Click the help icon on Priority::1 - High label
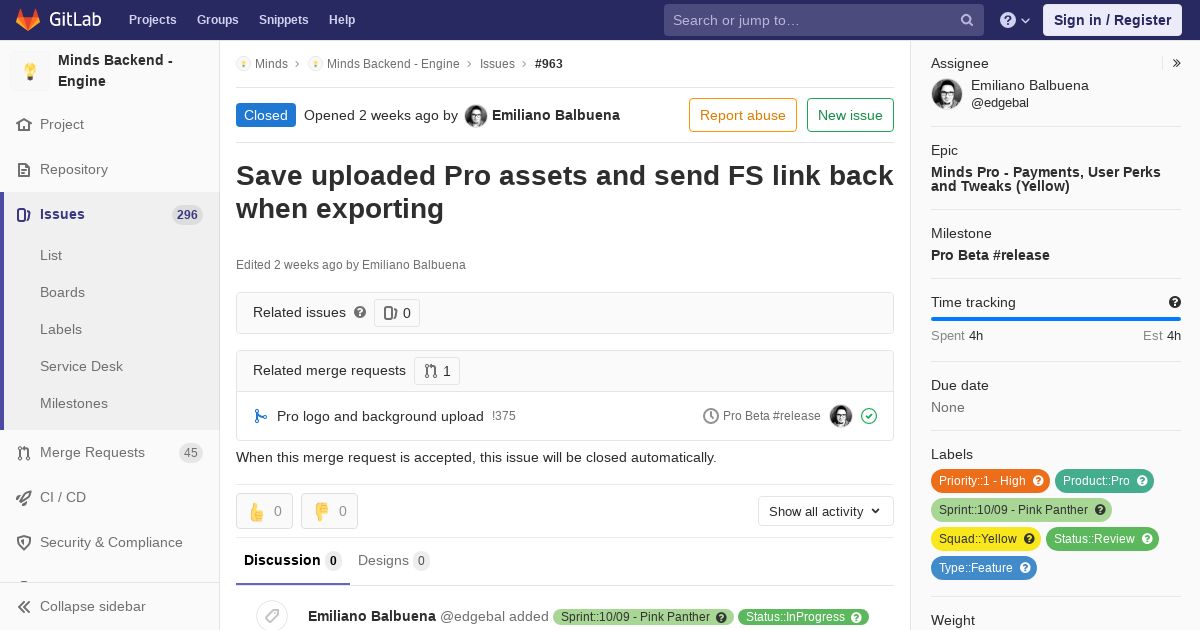 click(x=1038, y=481)
